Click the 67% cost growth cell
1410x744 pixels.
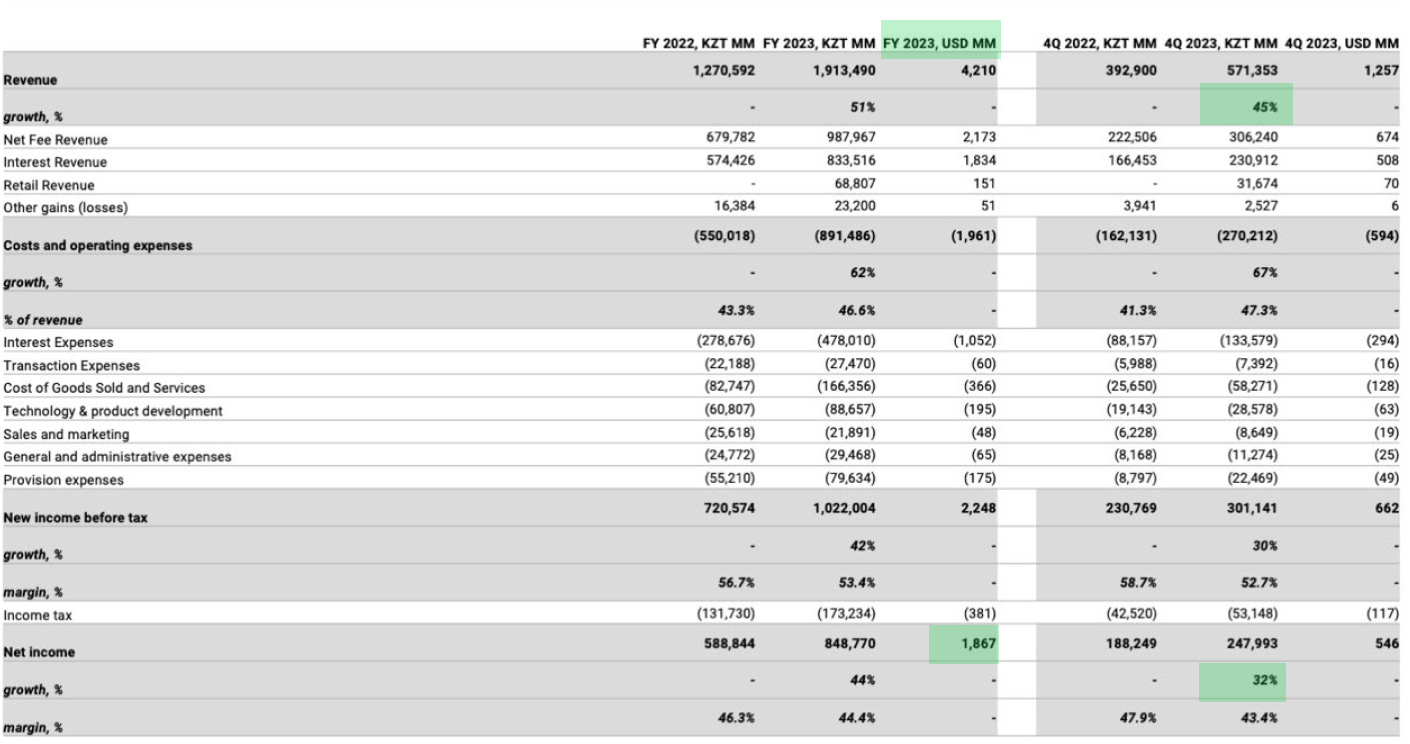[x=1264, y=272]
